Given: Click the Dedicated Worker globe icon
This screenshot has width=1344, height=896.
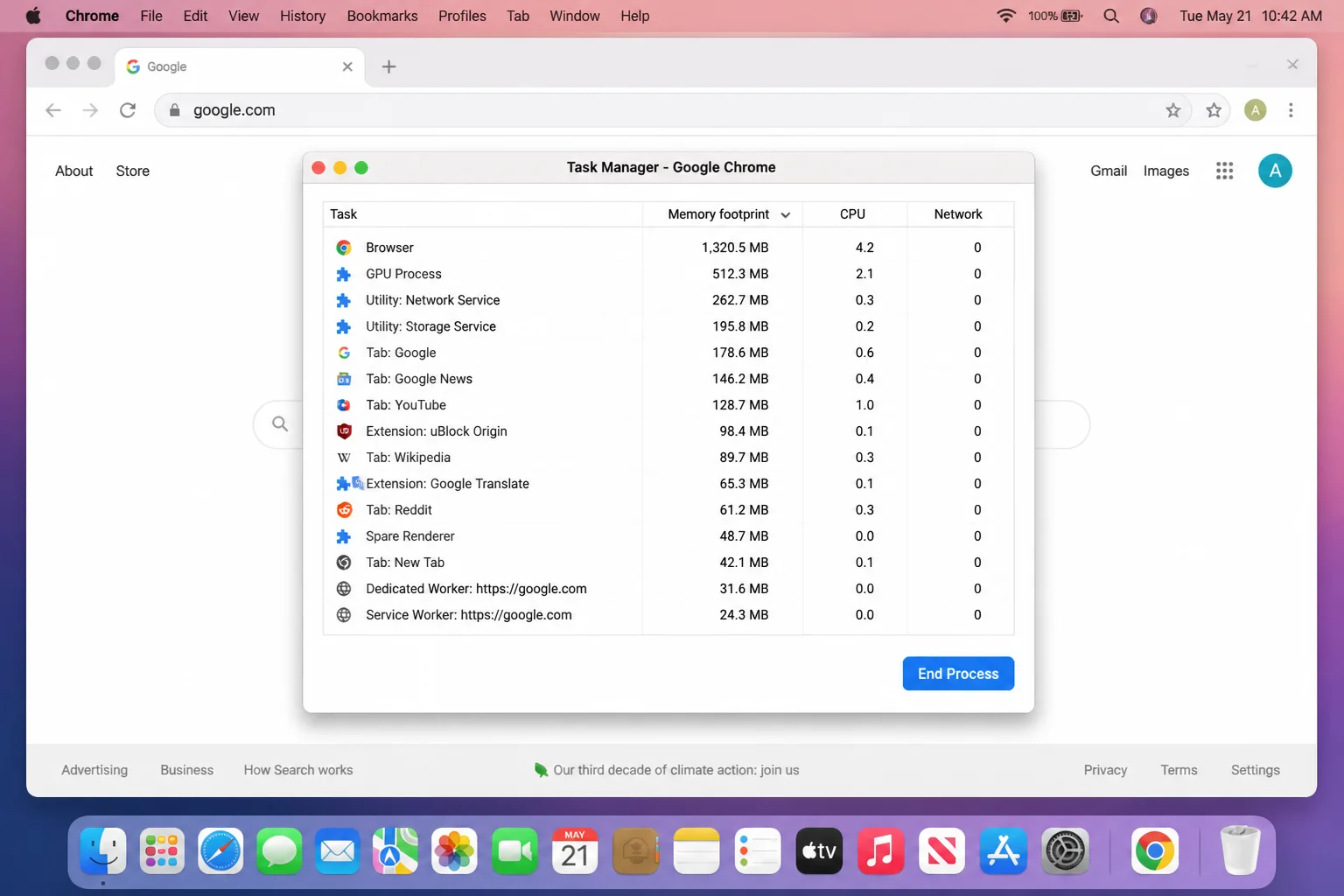Looking at the screenshot, I should [344, 589].
